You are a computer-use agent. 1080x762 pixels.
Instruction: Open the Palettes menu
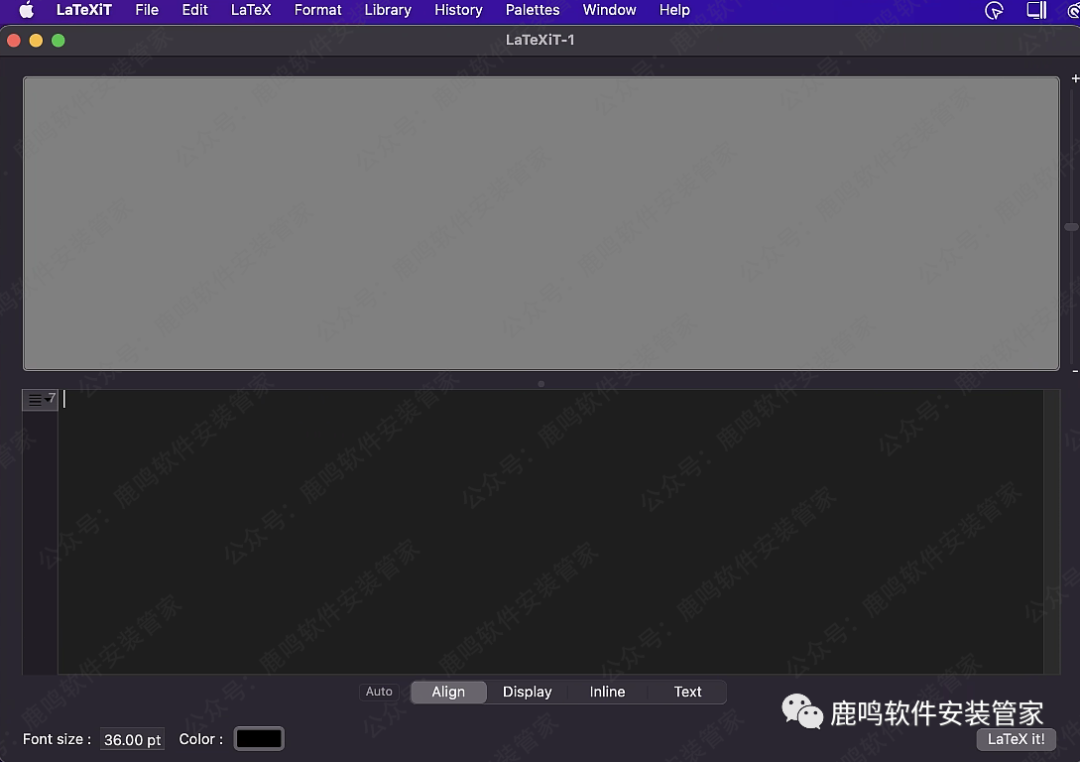532,10
